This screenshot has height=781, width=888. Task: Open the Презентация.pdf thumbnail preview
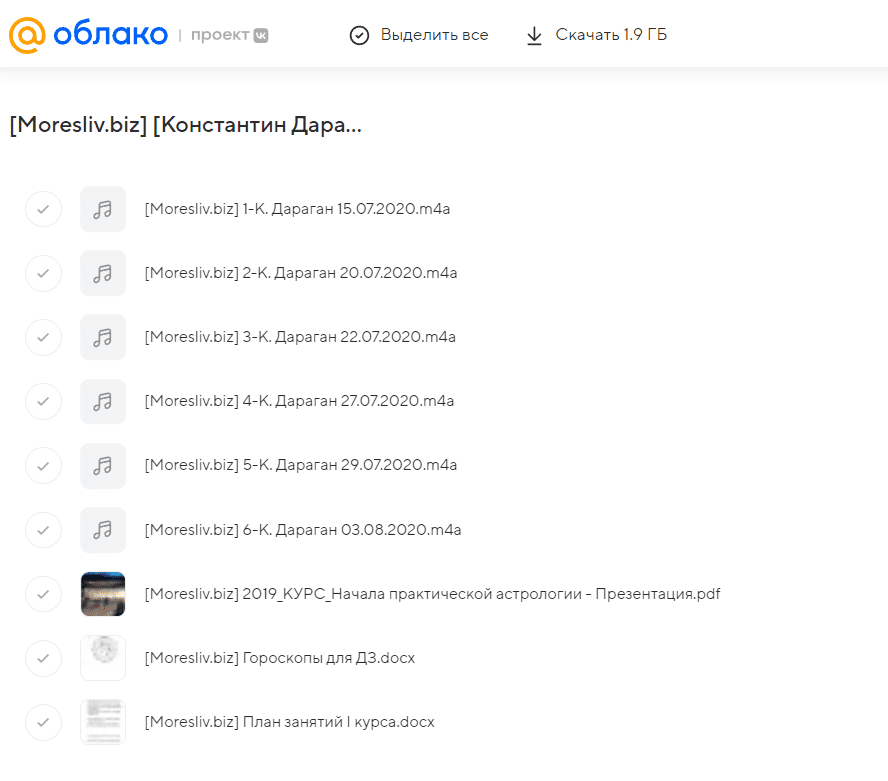[103, 594]
